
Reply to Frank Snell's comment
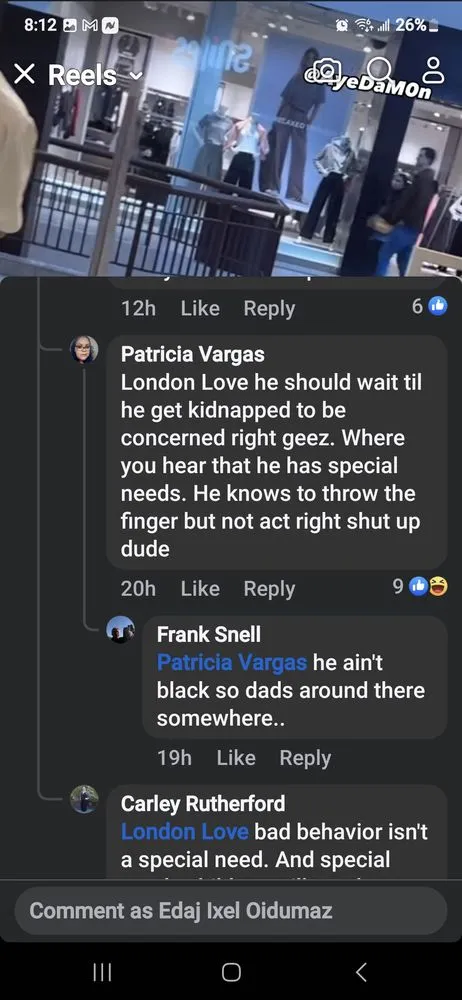[305, 758]
